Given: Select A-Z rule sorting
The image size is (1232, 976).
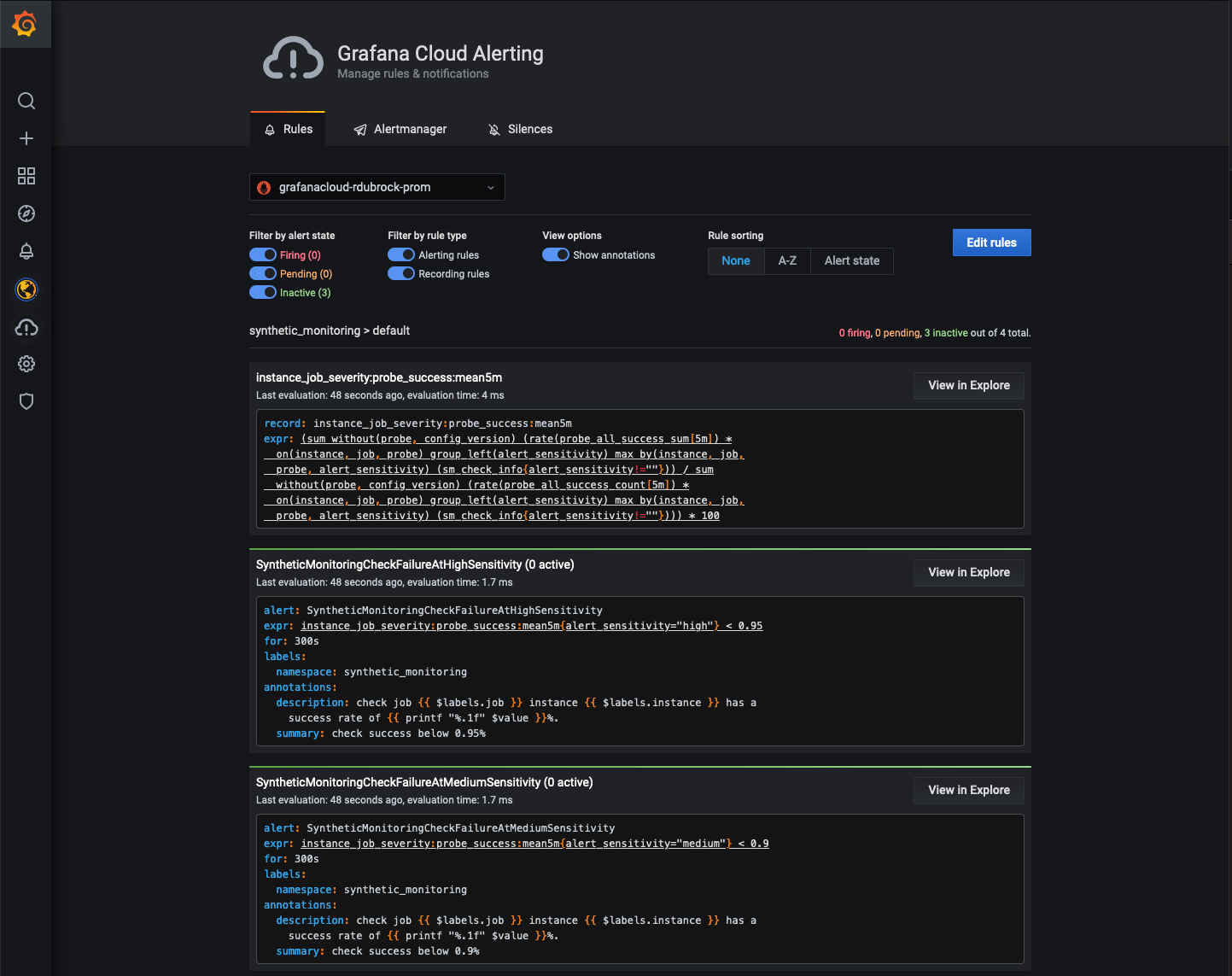Looking at the screenshot, I should 787,261.
